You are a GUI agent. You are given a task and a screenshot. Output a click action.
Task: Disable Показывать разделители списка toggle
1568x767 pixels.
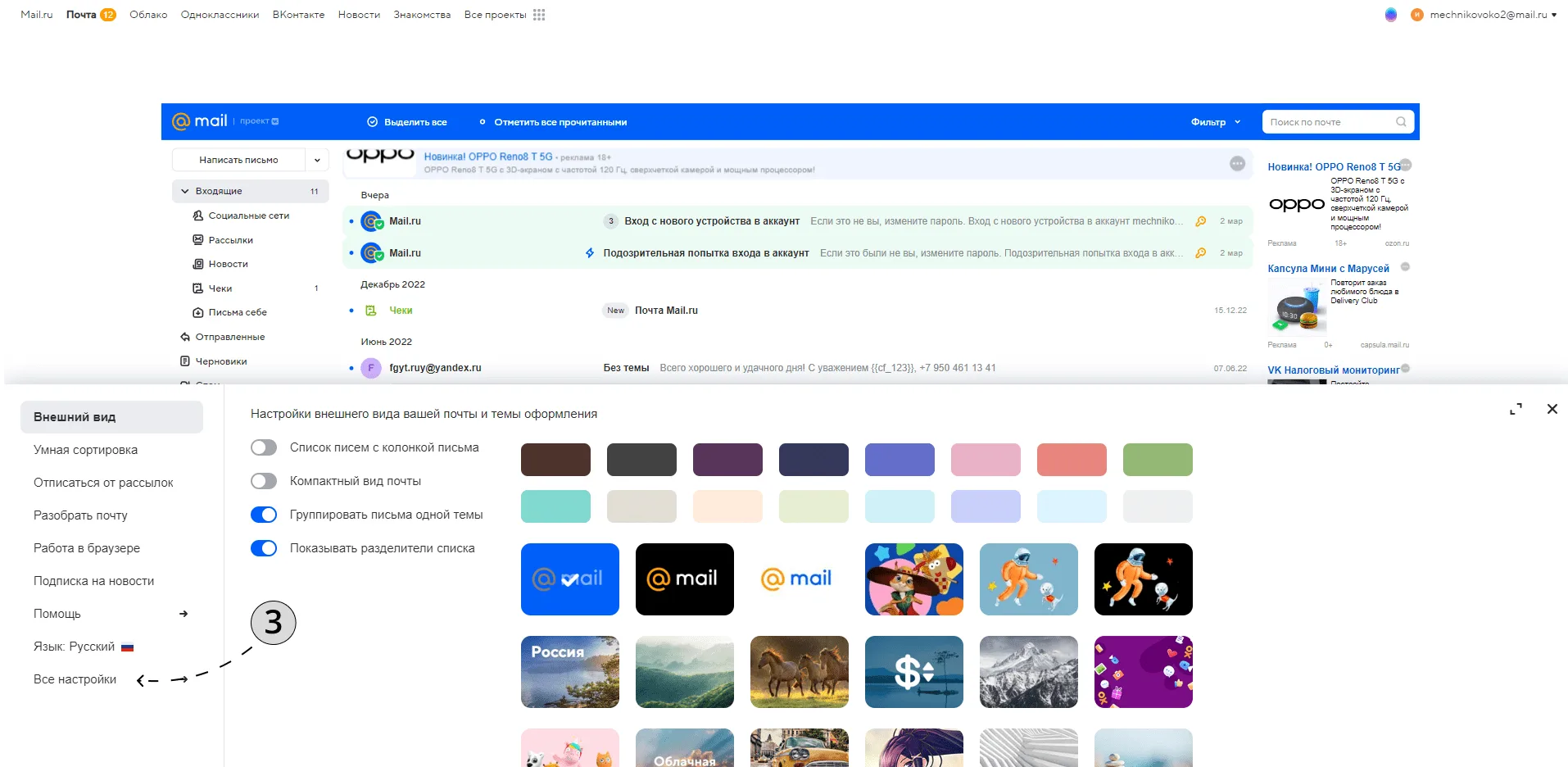click(264, 548)
